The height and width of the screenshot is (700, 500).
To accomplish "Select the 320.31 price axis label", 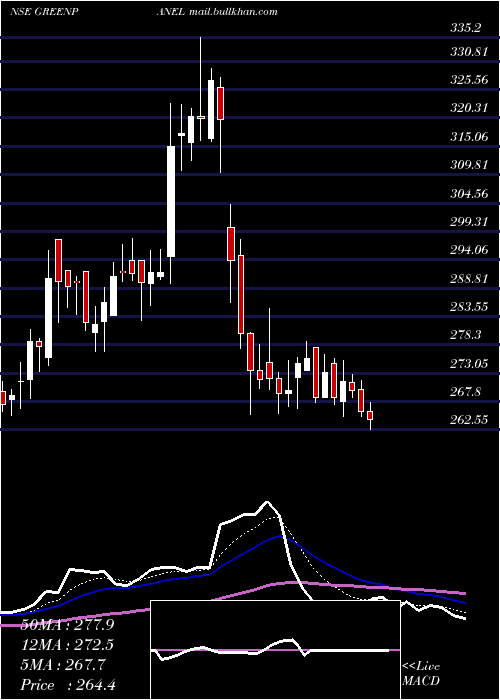I will click(x=468, y=108).
